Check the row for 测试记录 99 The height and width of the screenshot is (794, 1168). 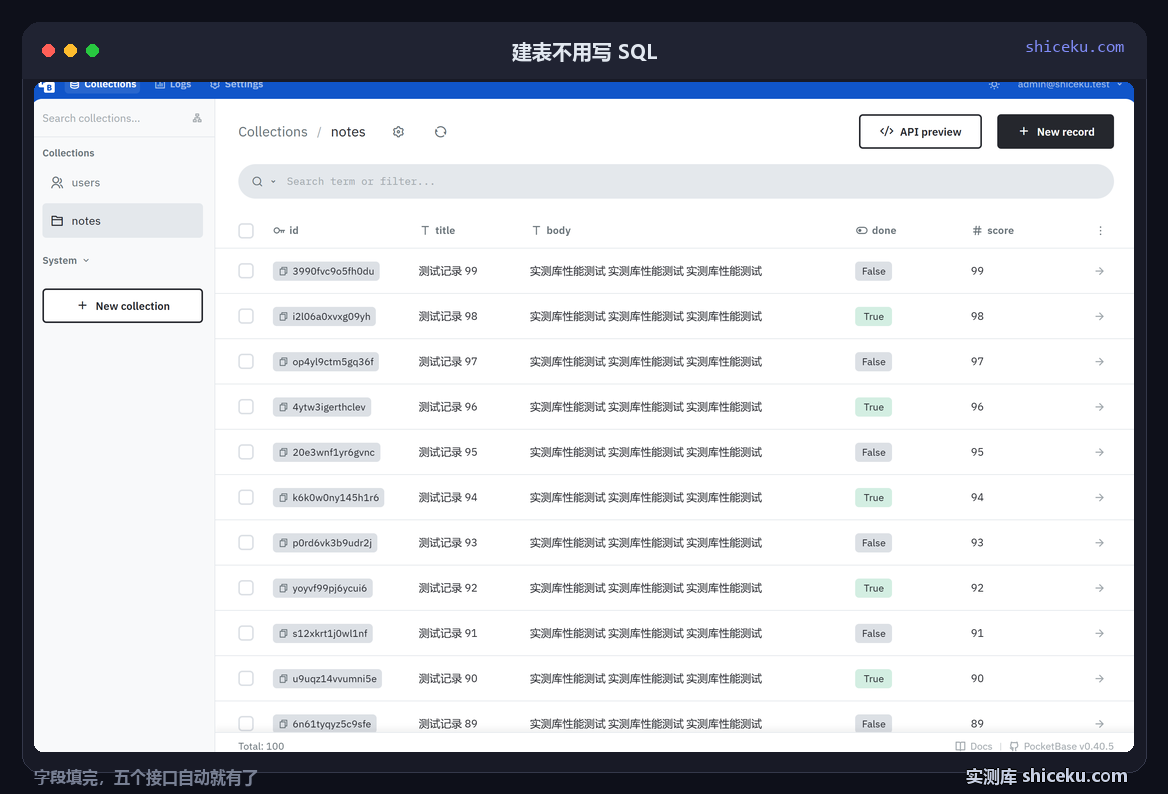[x=246, y=271]
